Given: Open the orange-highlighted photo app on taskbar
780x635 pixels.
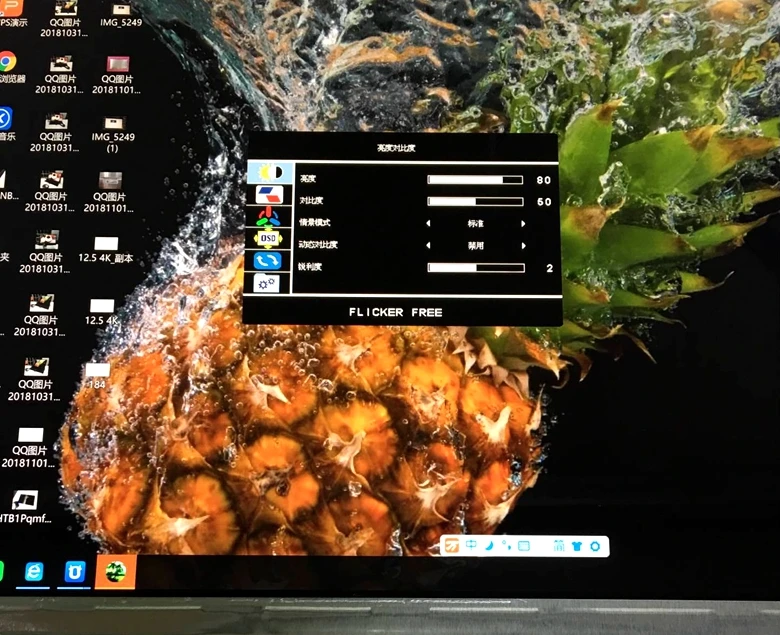Looking at the screenshot, I should point(115,572).
